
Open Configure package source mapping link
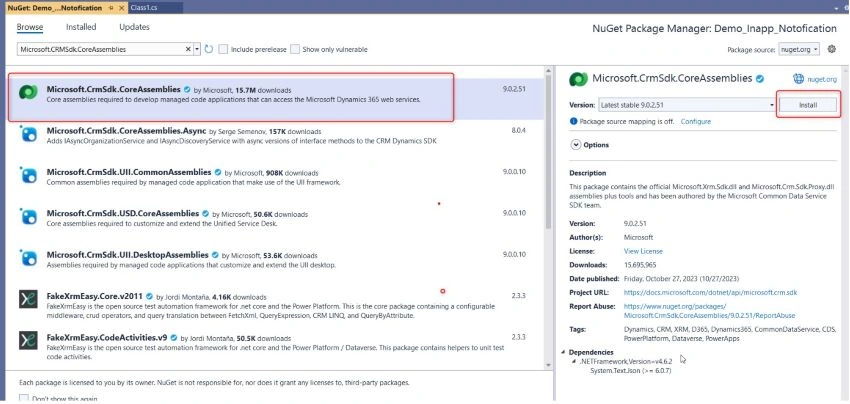coord(696,121)
